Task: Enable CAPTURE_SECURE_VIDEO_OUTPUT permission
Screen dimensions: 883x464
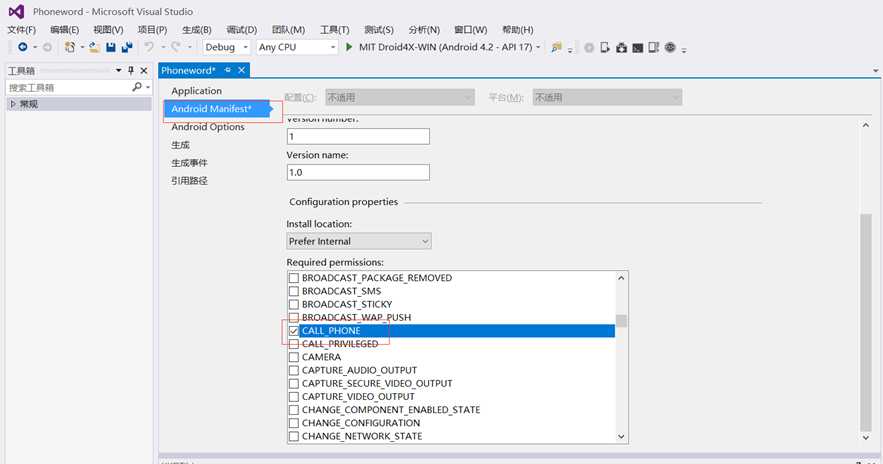Action: 293,383
